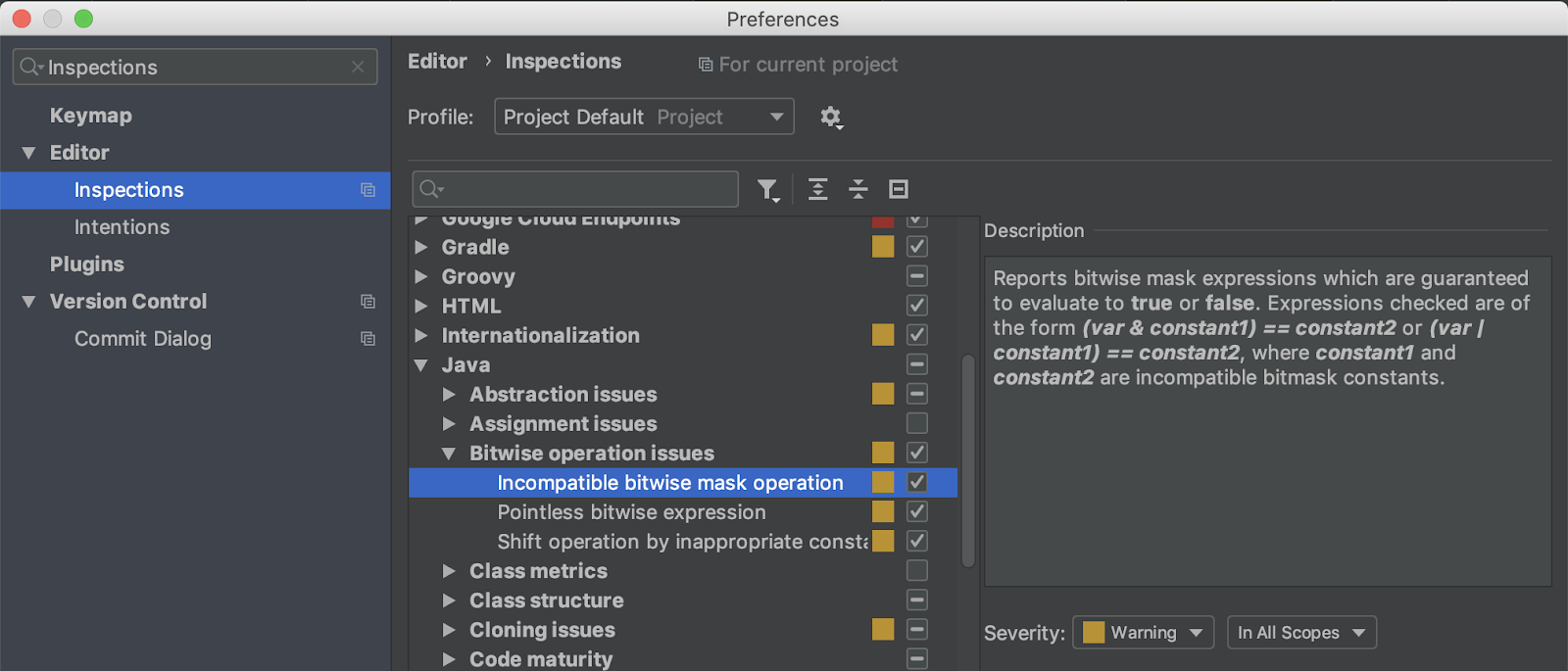1568x671 pixels.
Task: Click the copy icon beside Version Control
Action: click(x=367, y=302)
